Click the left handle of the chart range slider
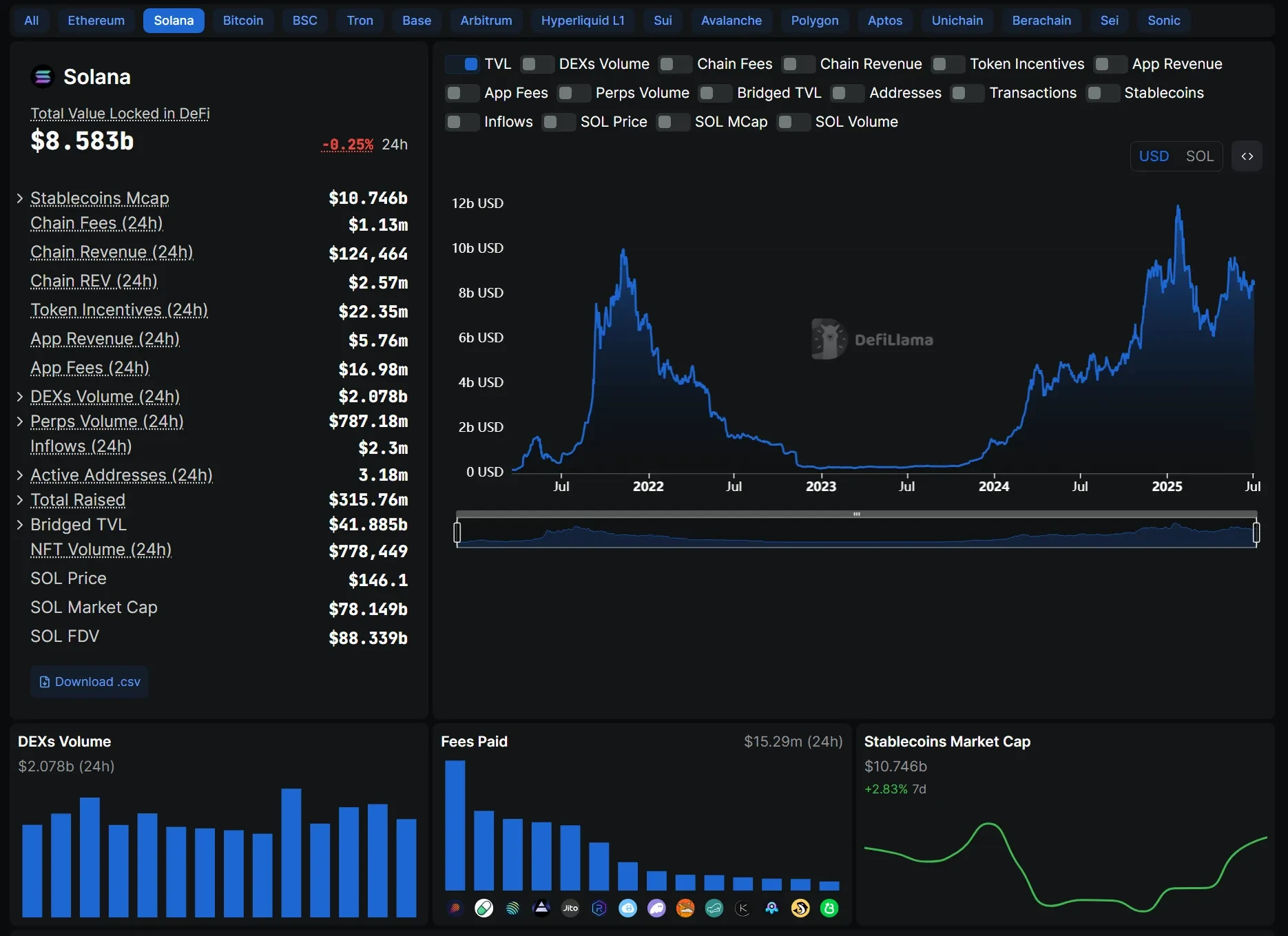The height and width of the screenshot is (936, 1288). point(457,532)
